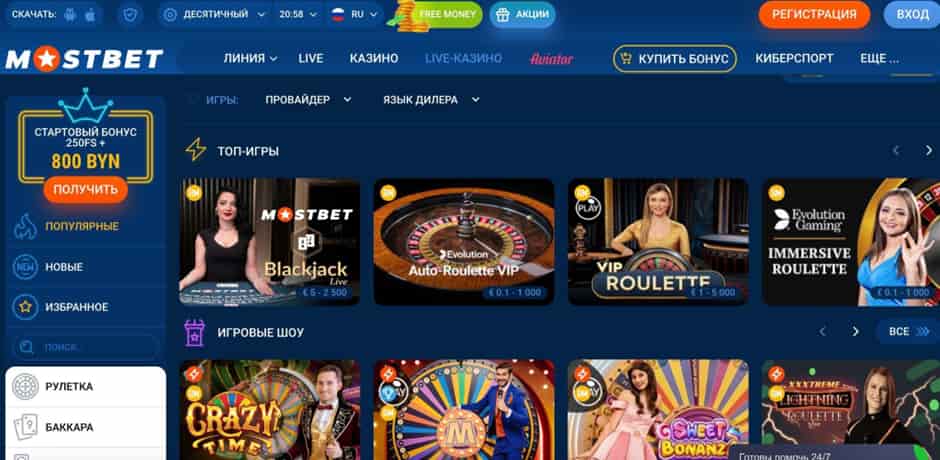Open the Favorites star icon
This screenshot has height=460, width=940.
tap(25, 307)
